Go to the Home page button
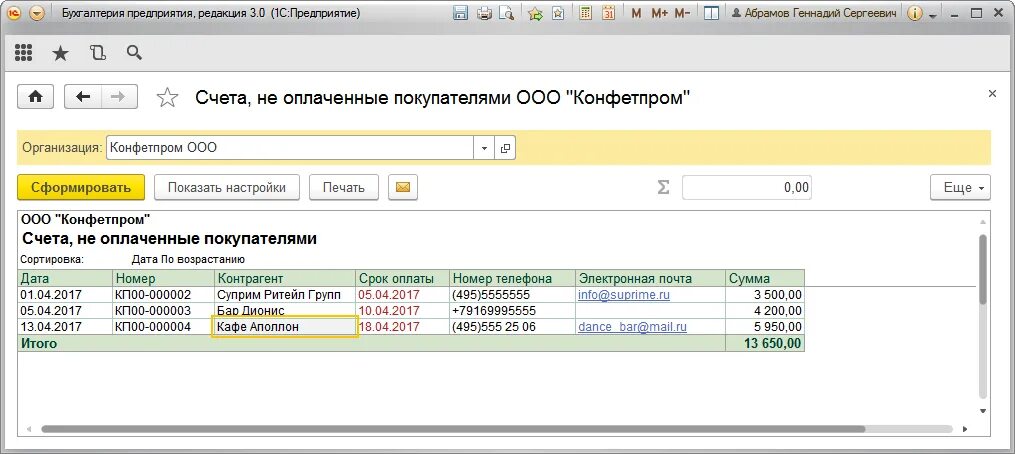This screenshot has height=454, width=1015. (x=36, y=96)
